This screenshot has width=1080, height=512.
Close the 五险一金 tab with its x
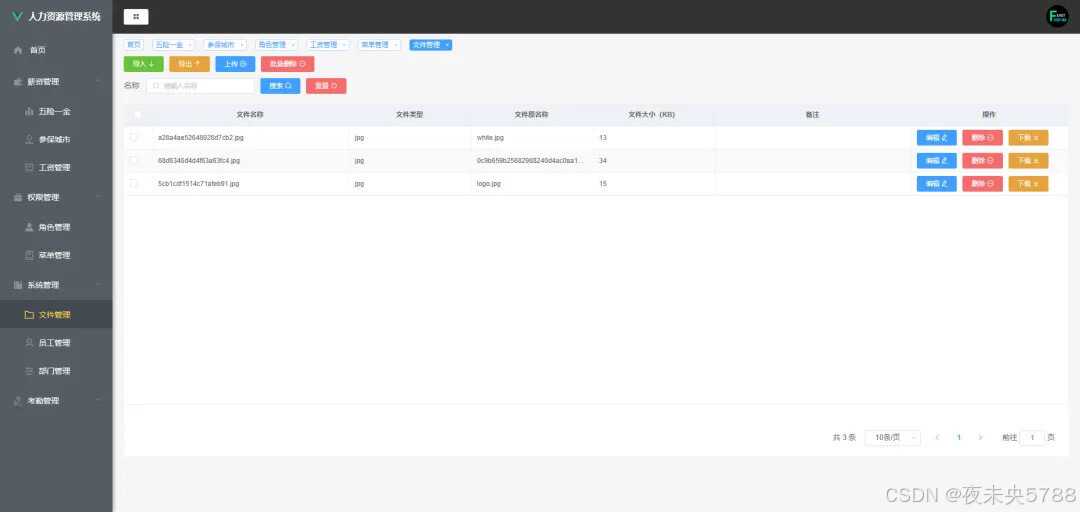click(x=190, y=45)
